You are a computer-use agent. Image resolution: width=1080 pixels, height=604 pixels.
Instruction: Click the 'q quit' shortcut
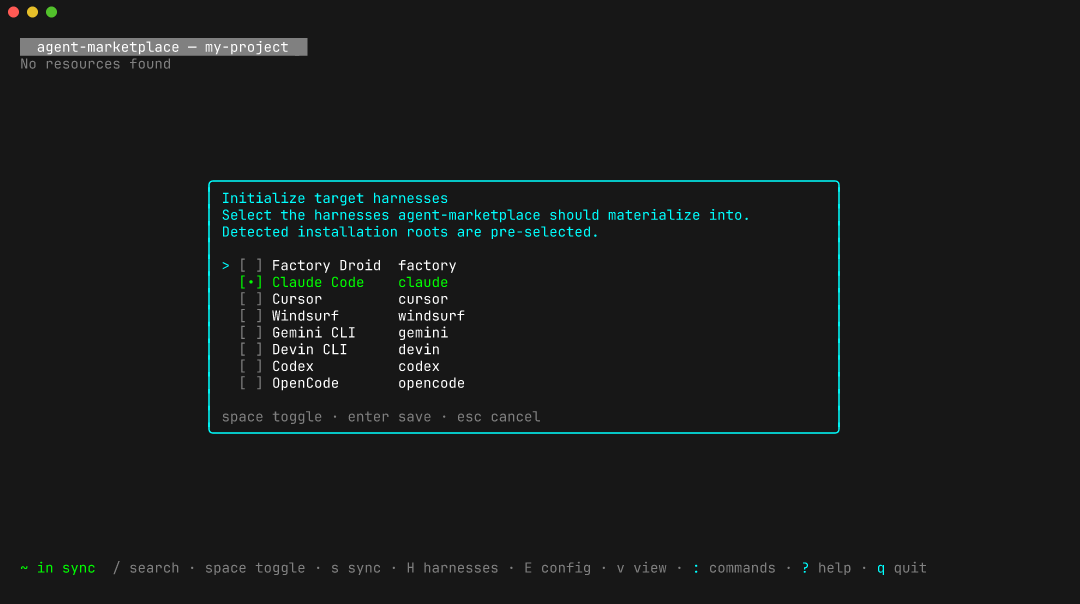[902, 568]
